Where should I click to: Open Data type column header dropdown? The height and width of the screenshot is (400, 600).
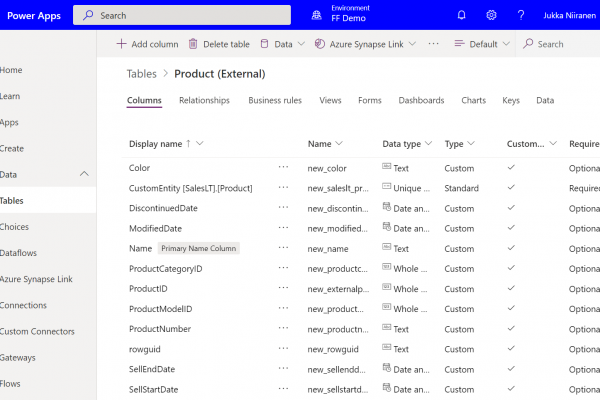coord(428,144)
